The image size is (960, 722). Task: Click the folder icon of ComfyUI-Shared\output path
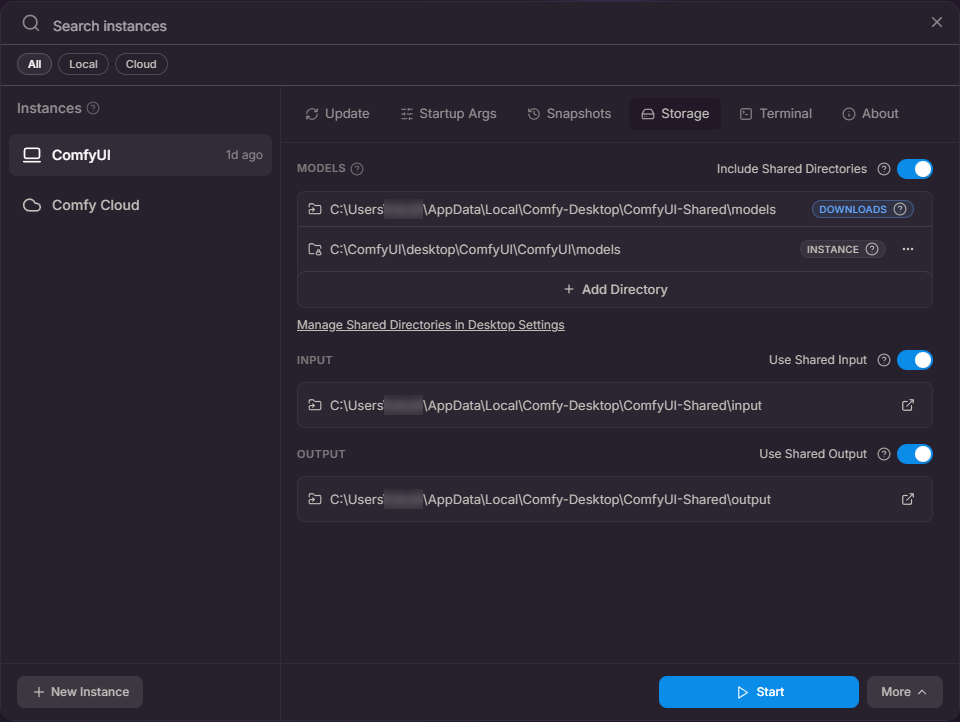[315, 500]
